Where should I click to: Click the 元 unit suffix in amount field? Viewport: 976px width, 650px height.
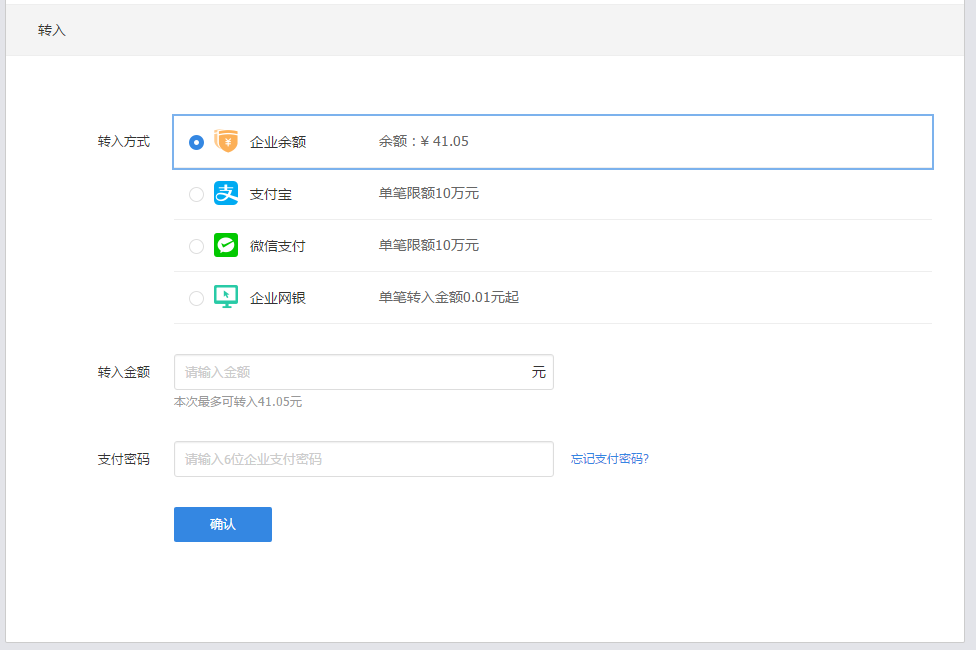[539, 372]
